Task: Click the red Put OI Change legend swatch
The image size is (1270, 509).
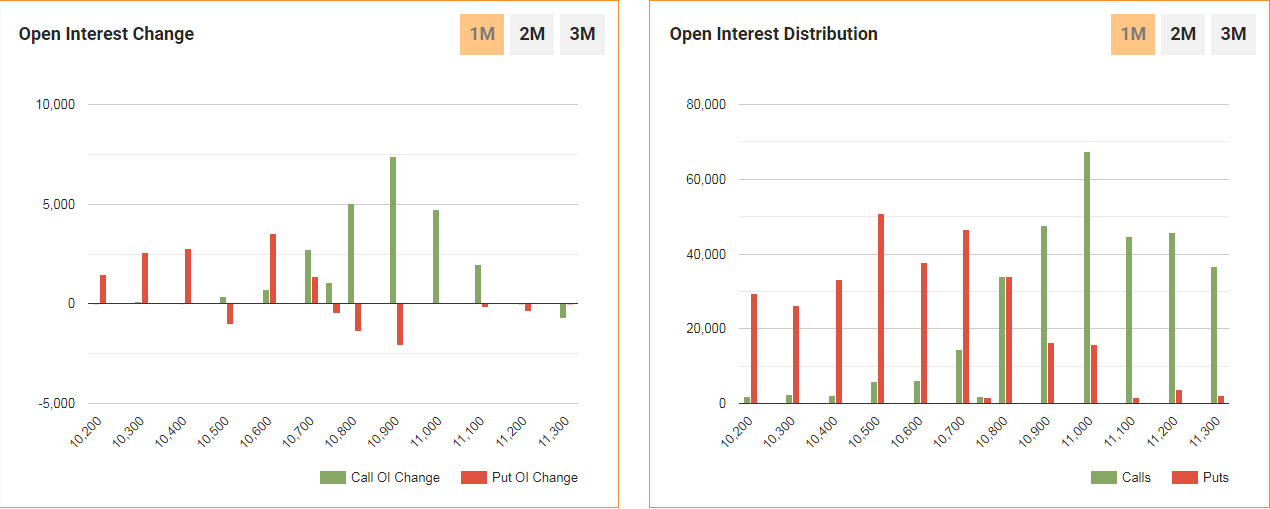Action: 473,478
